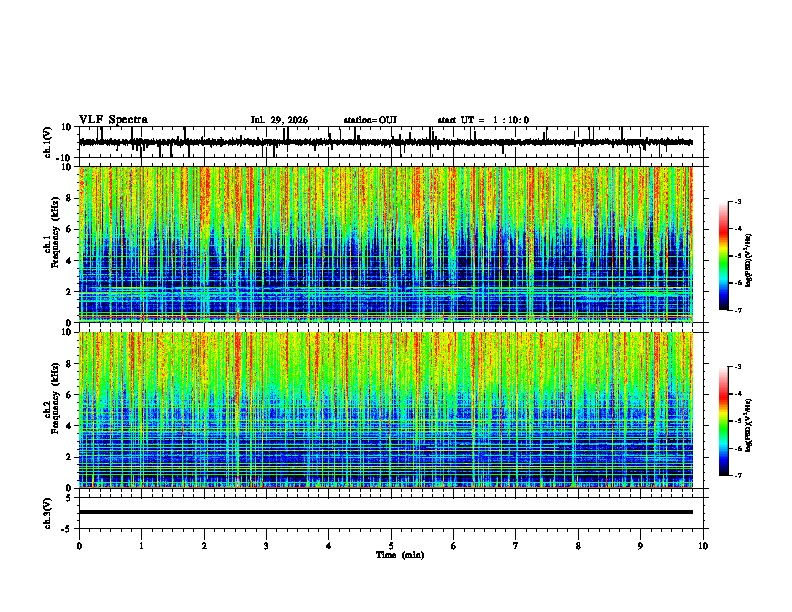Click time axis tick label '9'
The width and height of the screenshot is (792, 612).
(640, 546)
